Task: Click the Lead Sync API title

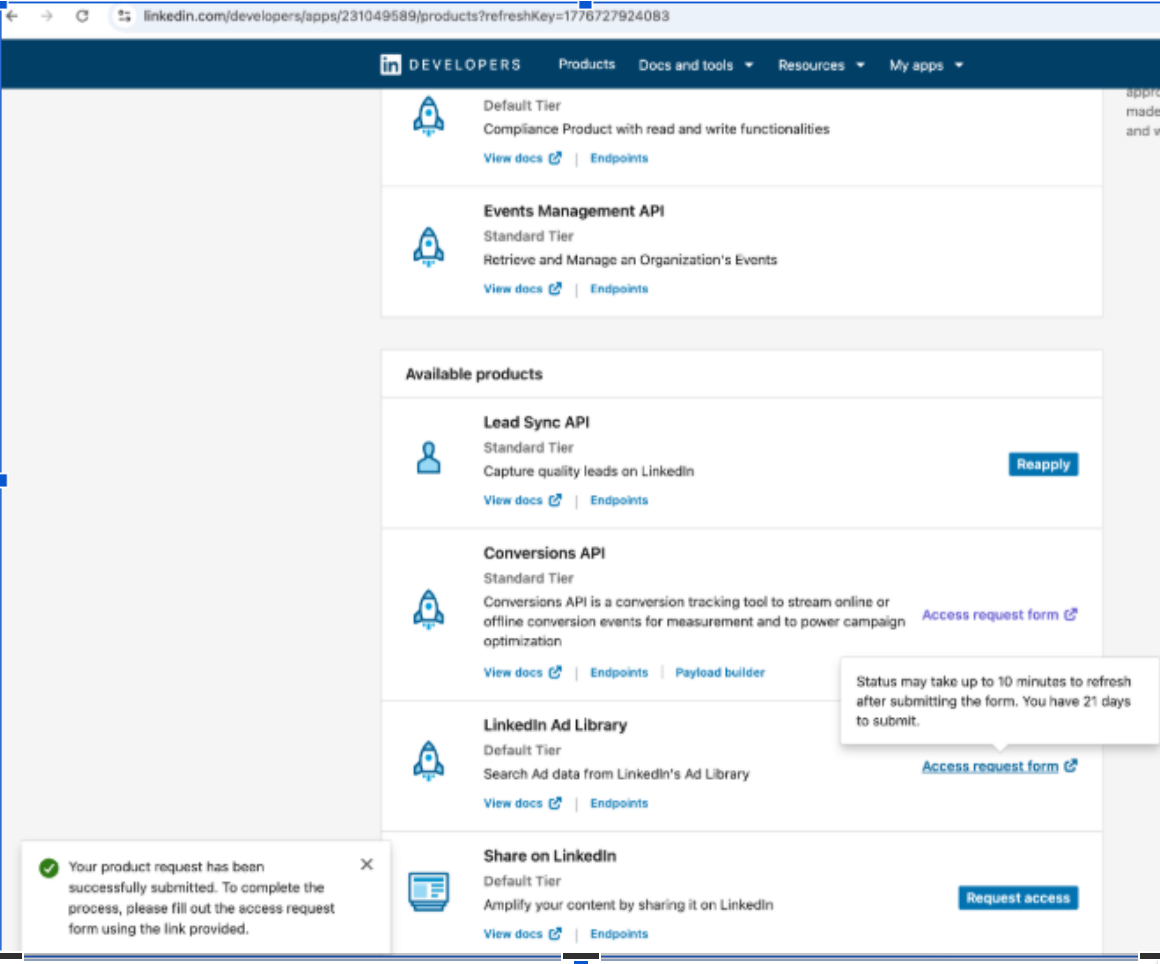Action: click(536, 422)
